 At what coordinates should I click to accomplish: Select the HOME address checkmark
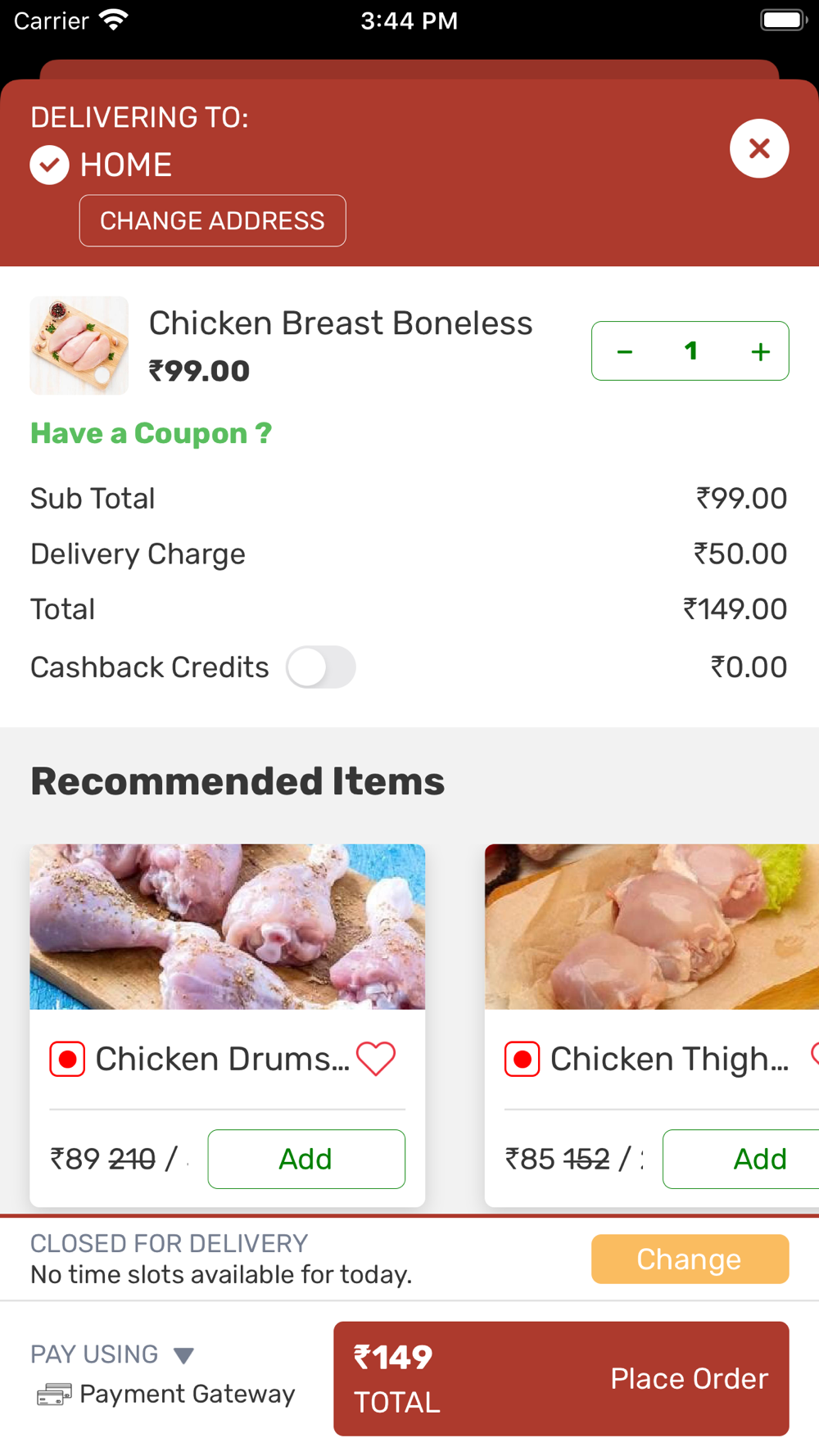(x=50, y=165)
